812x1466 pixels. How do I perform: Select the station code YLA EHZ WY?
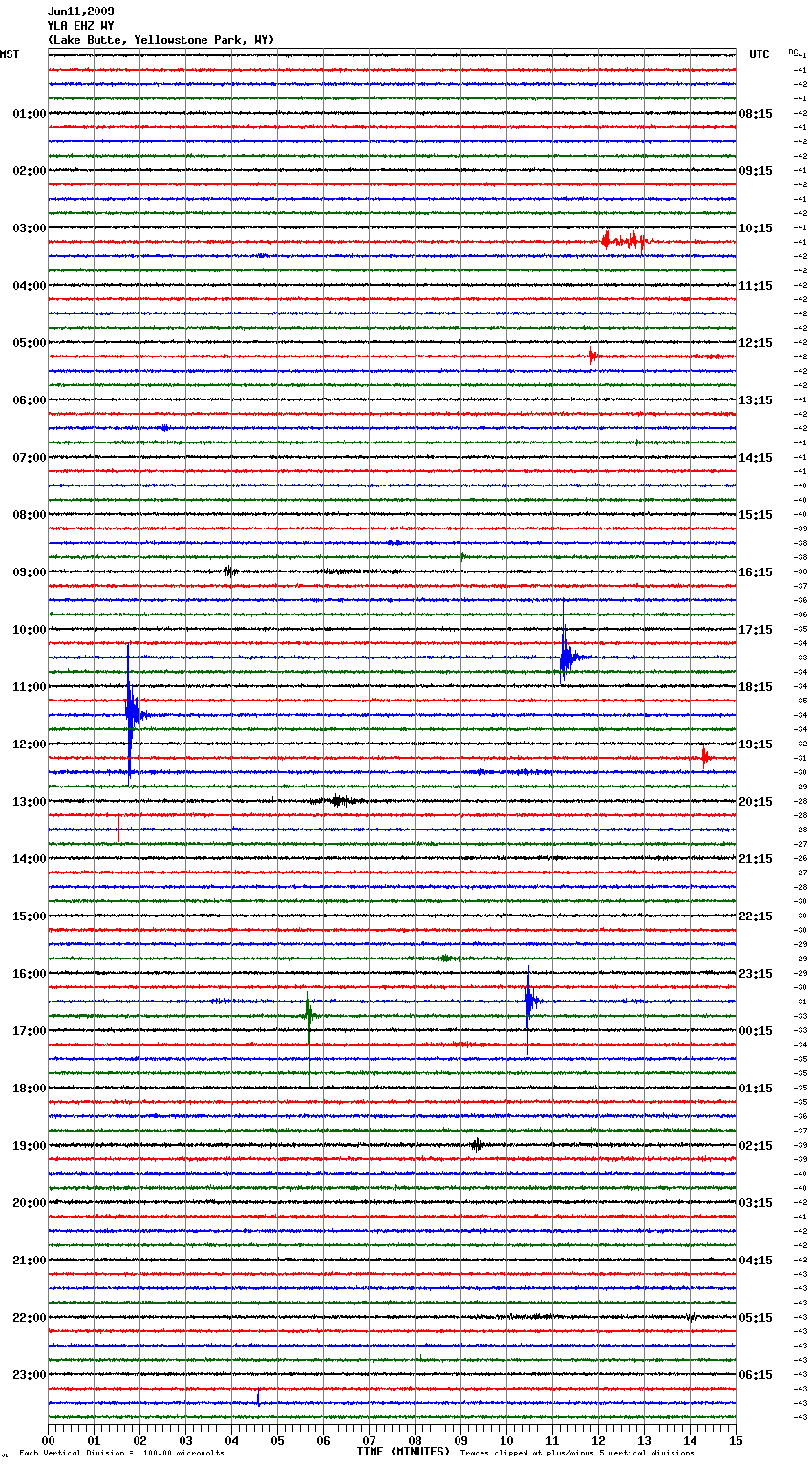80,26
